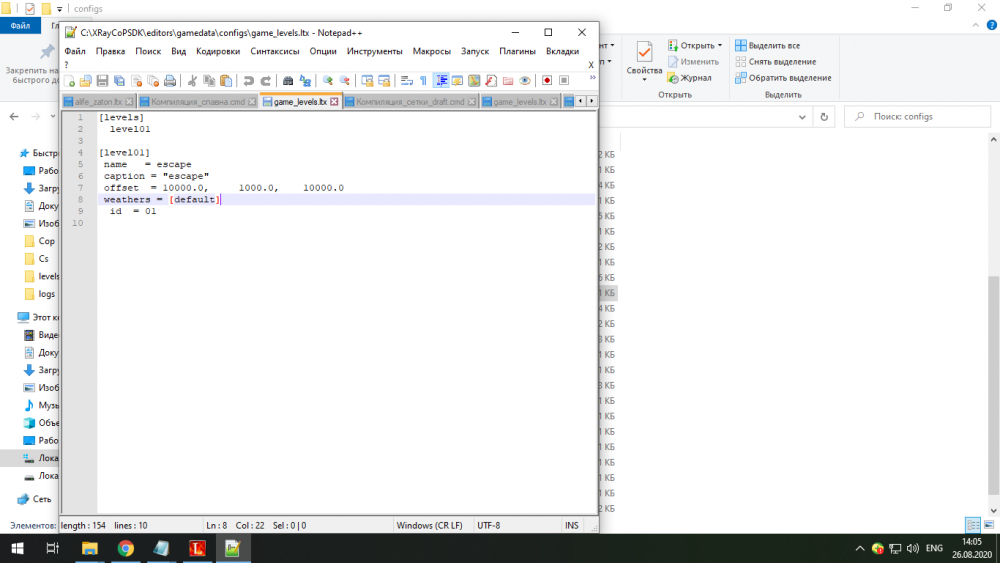Screen dimensions: 1000x563
Task: Click the Cut scissors icon
Action: pyautogui.click(x=192, y=81)
